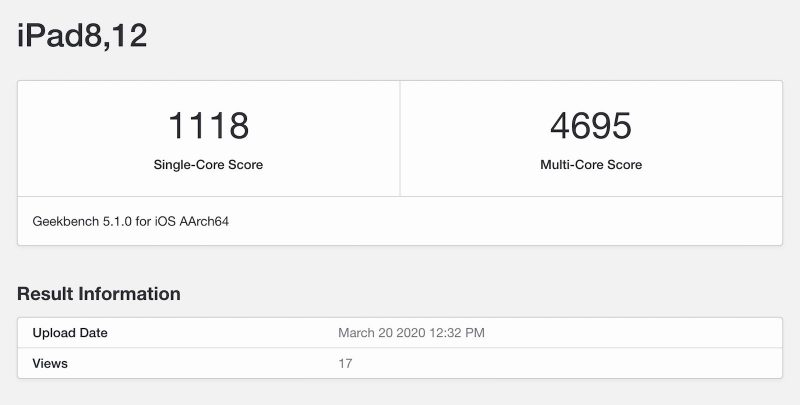Click the "Single-Core Score" label
Viewport: 800px width, 405px height.
point(208,164)
